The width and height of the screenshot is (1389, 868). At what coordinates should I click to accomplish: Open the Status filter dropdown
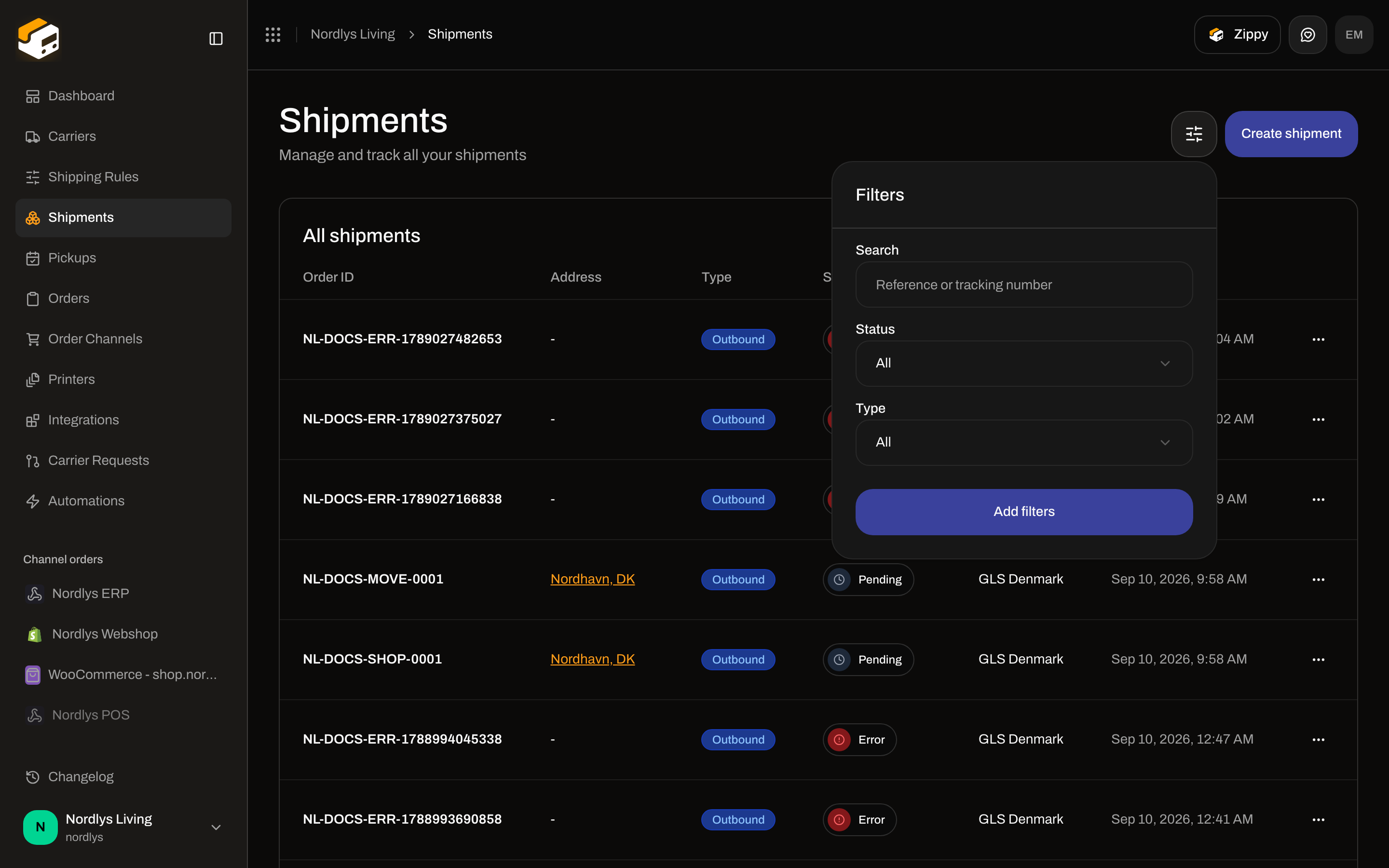pyautogui.click(x=1024, y=364)
